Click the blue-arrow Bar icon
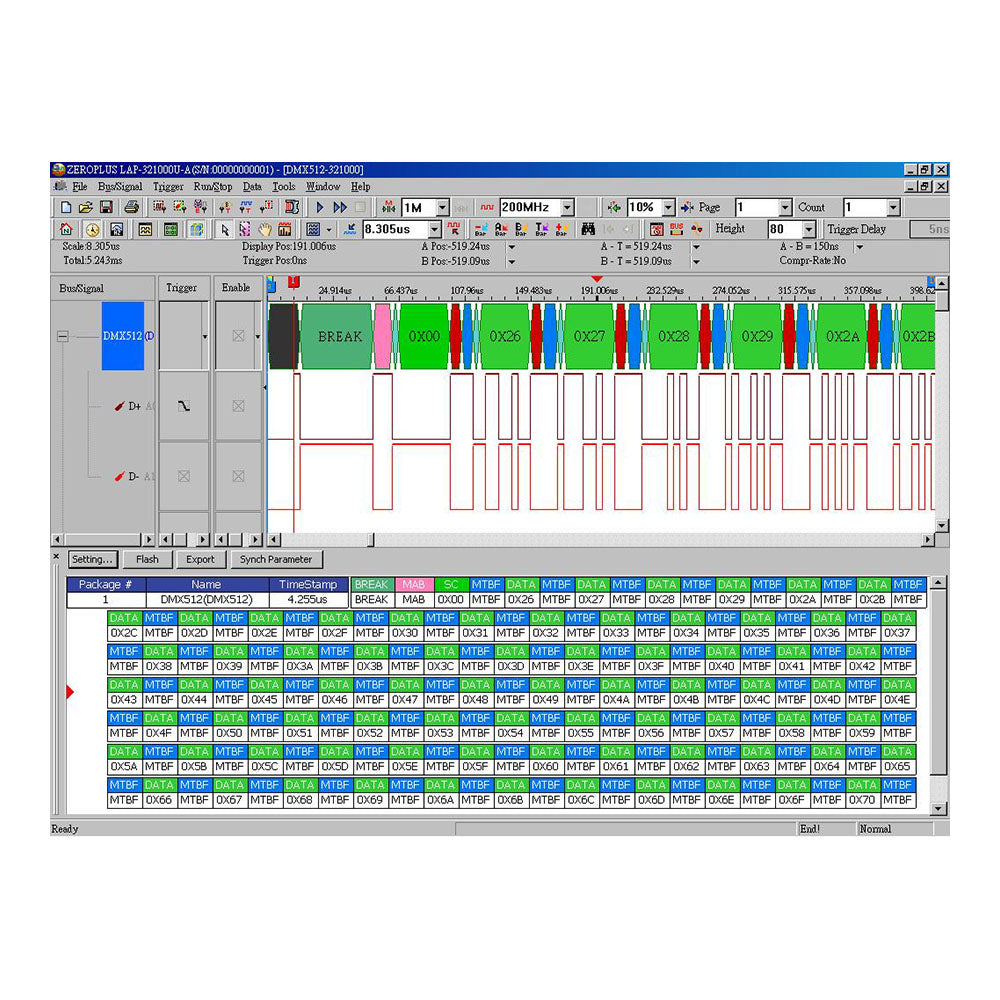The height and width of the screenshot is (1000, 1000). [x=481, y=229]
